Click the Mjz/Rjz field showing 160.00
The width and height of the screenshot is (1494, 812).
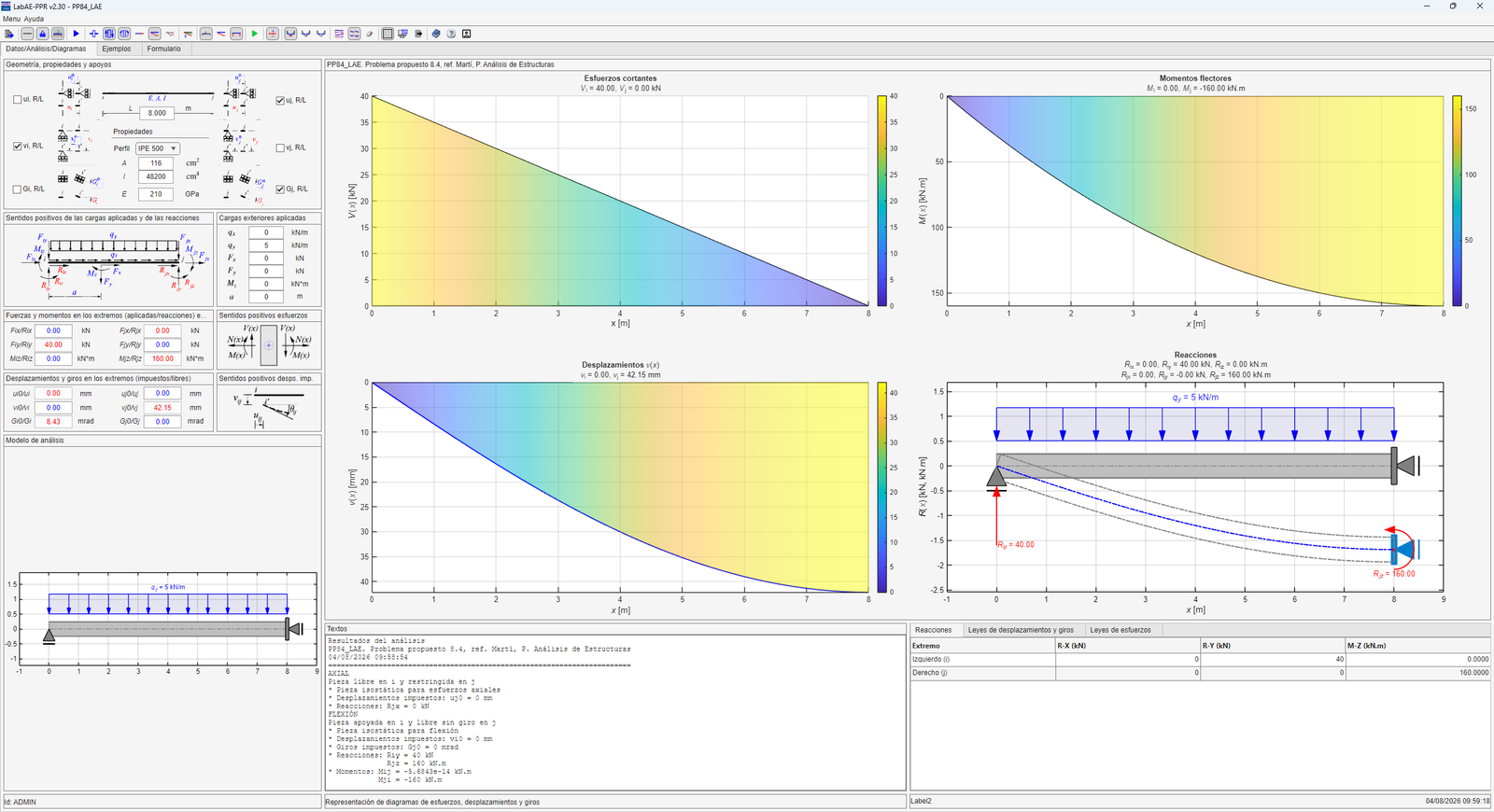pyautogui.click(x=162, y=358)
